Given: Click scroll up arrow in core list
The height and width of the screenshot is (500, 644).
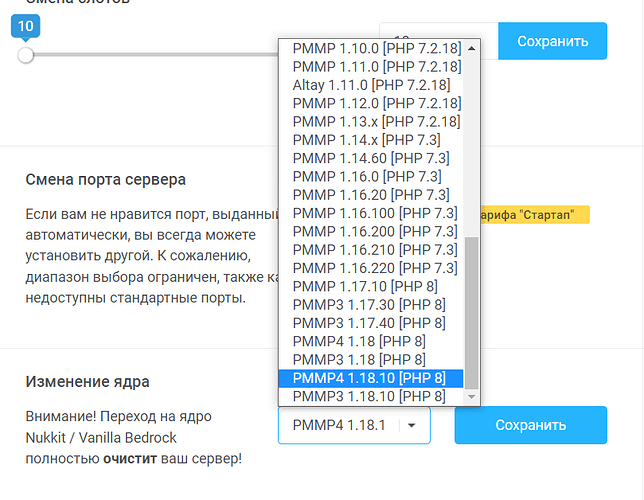Looking at the screenshot, I should coord(472,47).
